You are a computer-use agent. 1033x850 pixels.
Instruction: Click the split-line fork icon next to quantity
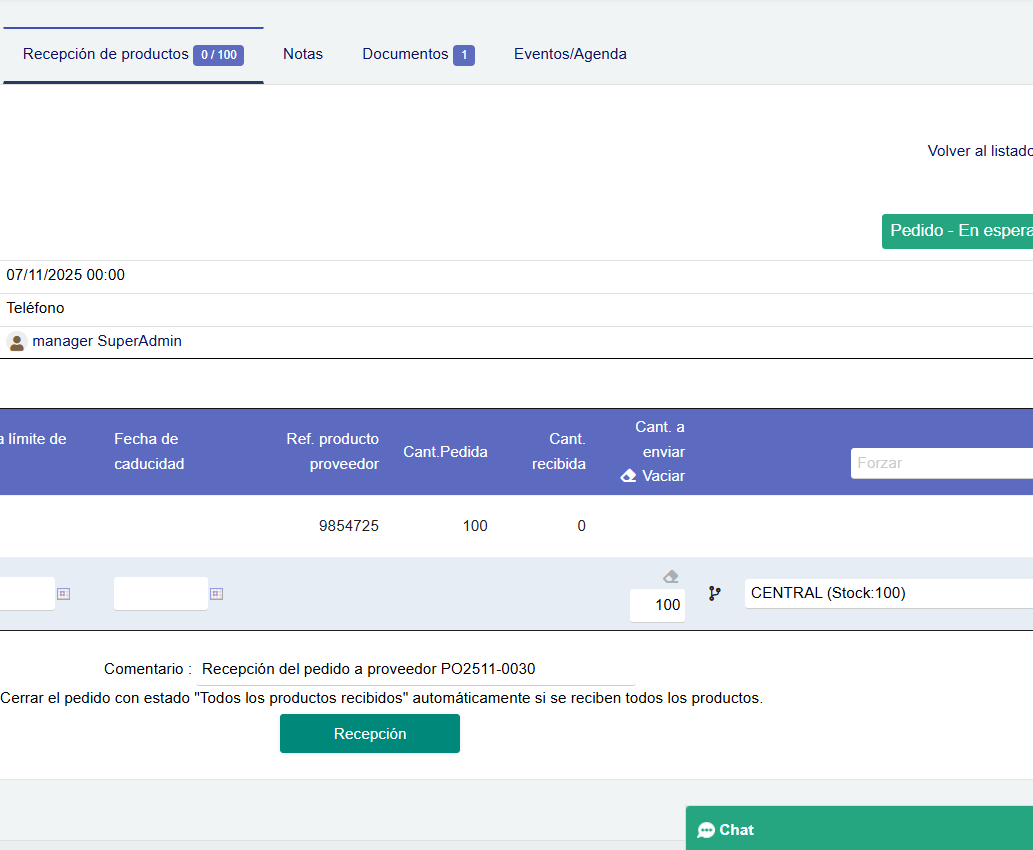714,593
